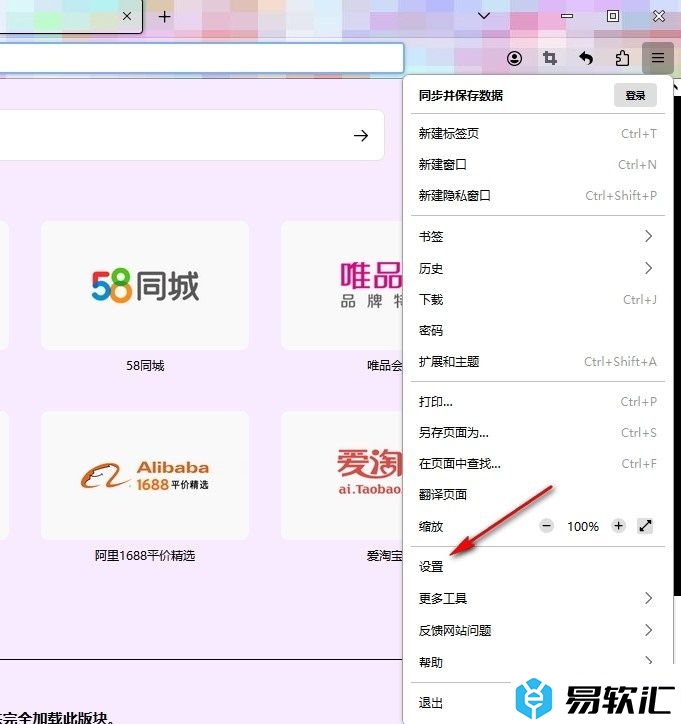Open a new tab with the plus icon
The width and height of the screenshot is (681, 724).
pyautogui.click(x=164, y=17)
